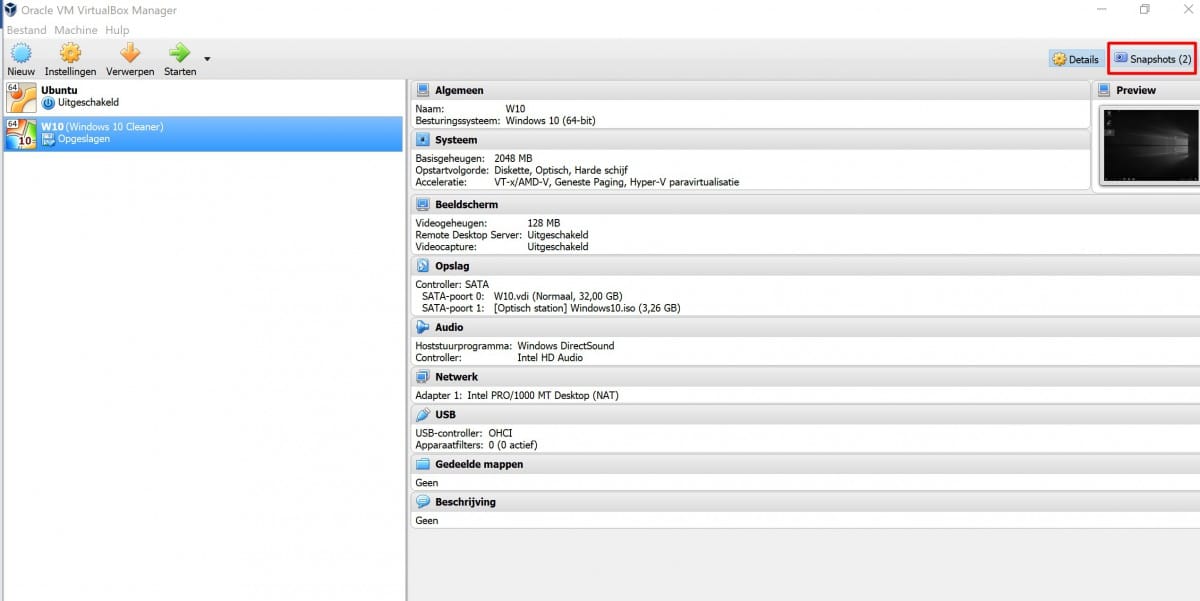Open the Bestand menu
Screen dimensions: 1200x601
coord(27,30)
